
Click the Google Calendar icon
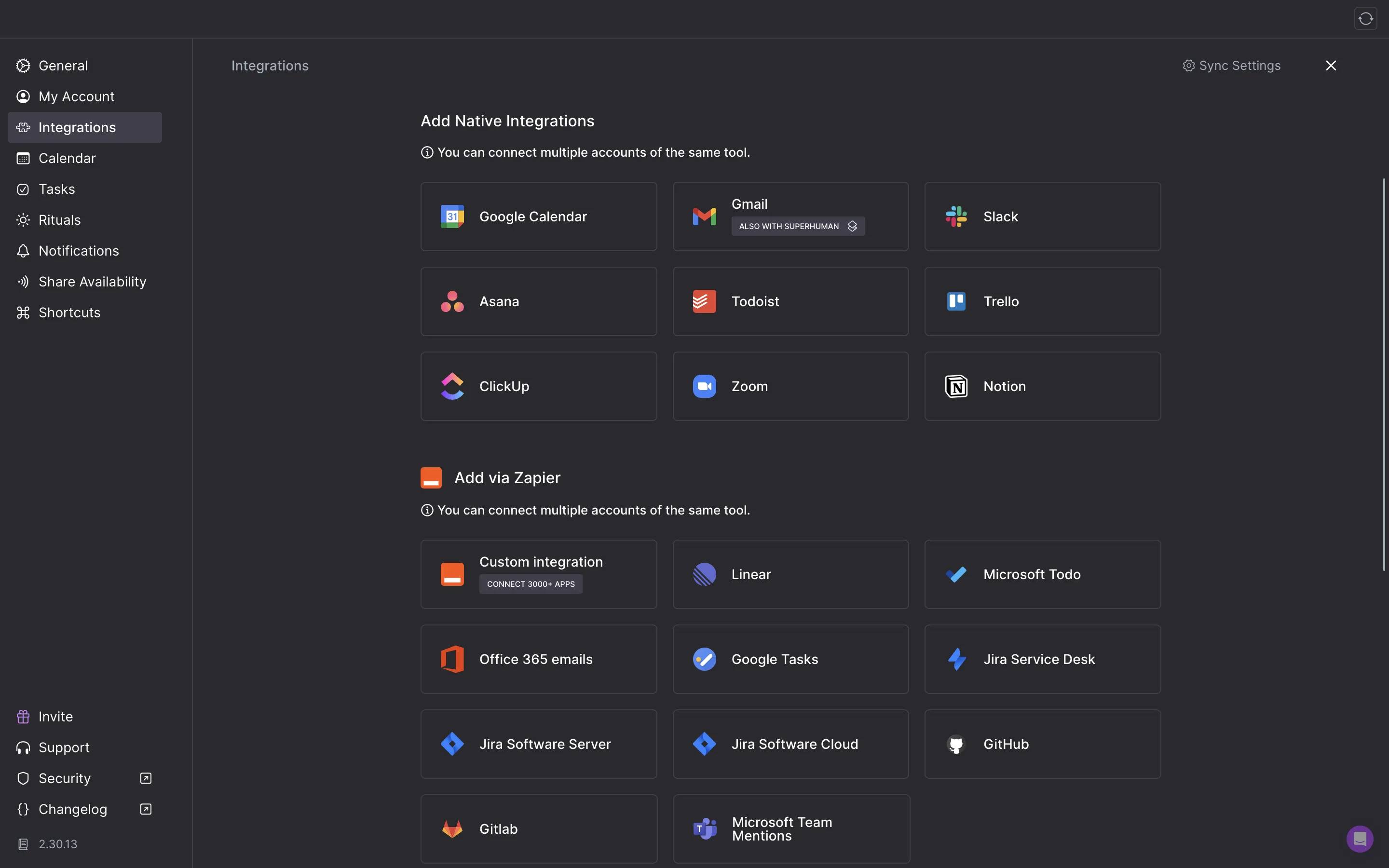(452, 217)
